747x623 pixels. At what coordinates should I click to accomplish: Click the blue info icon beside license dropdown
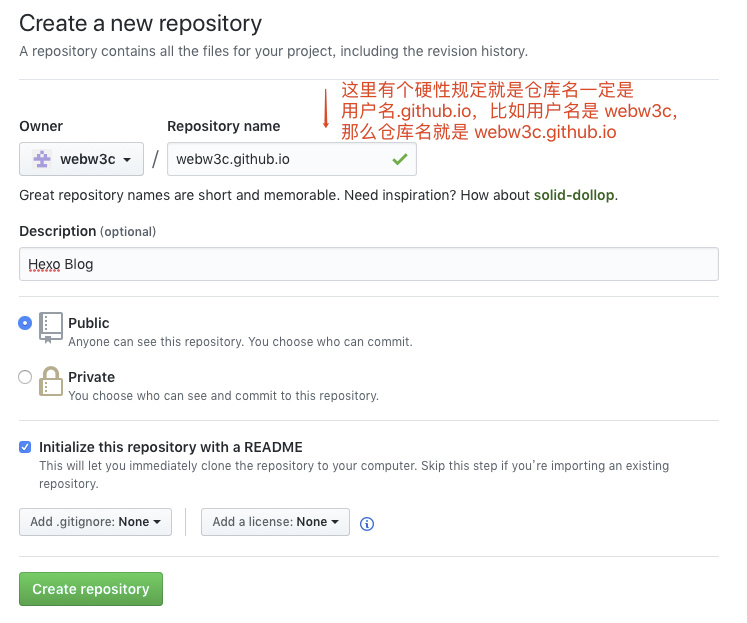[x=367, y=523]
